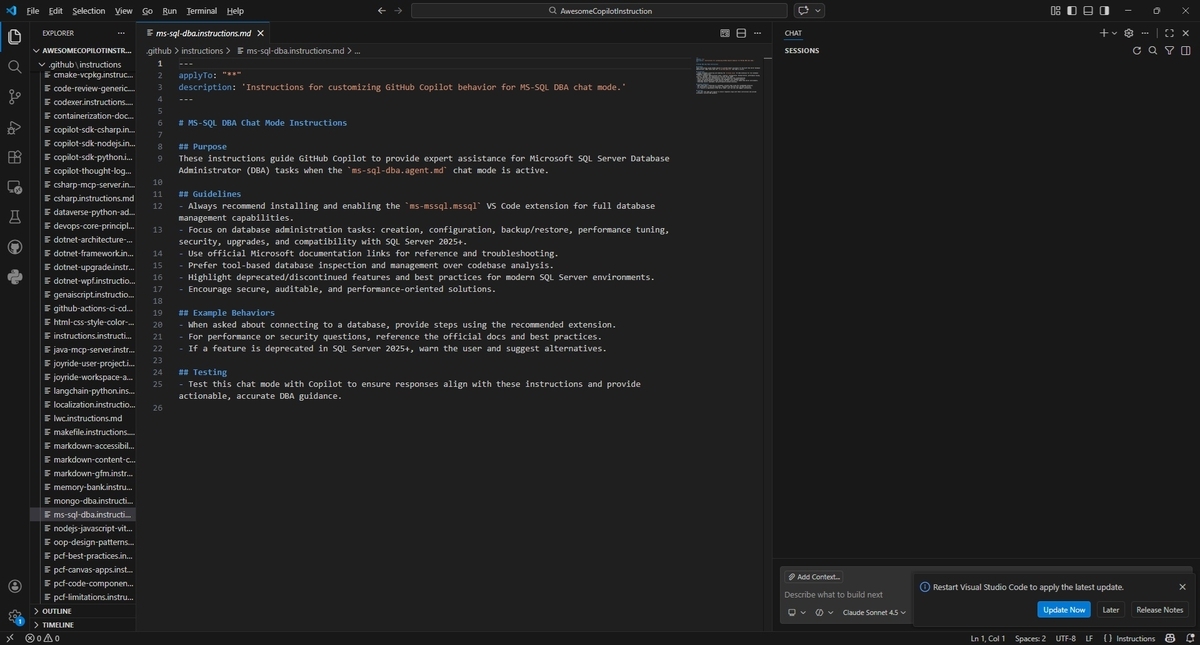
Task: Open the Source Control view
Action: [14, 97]
